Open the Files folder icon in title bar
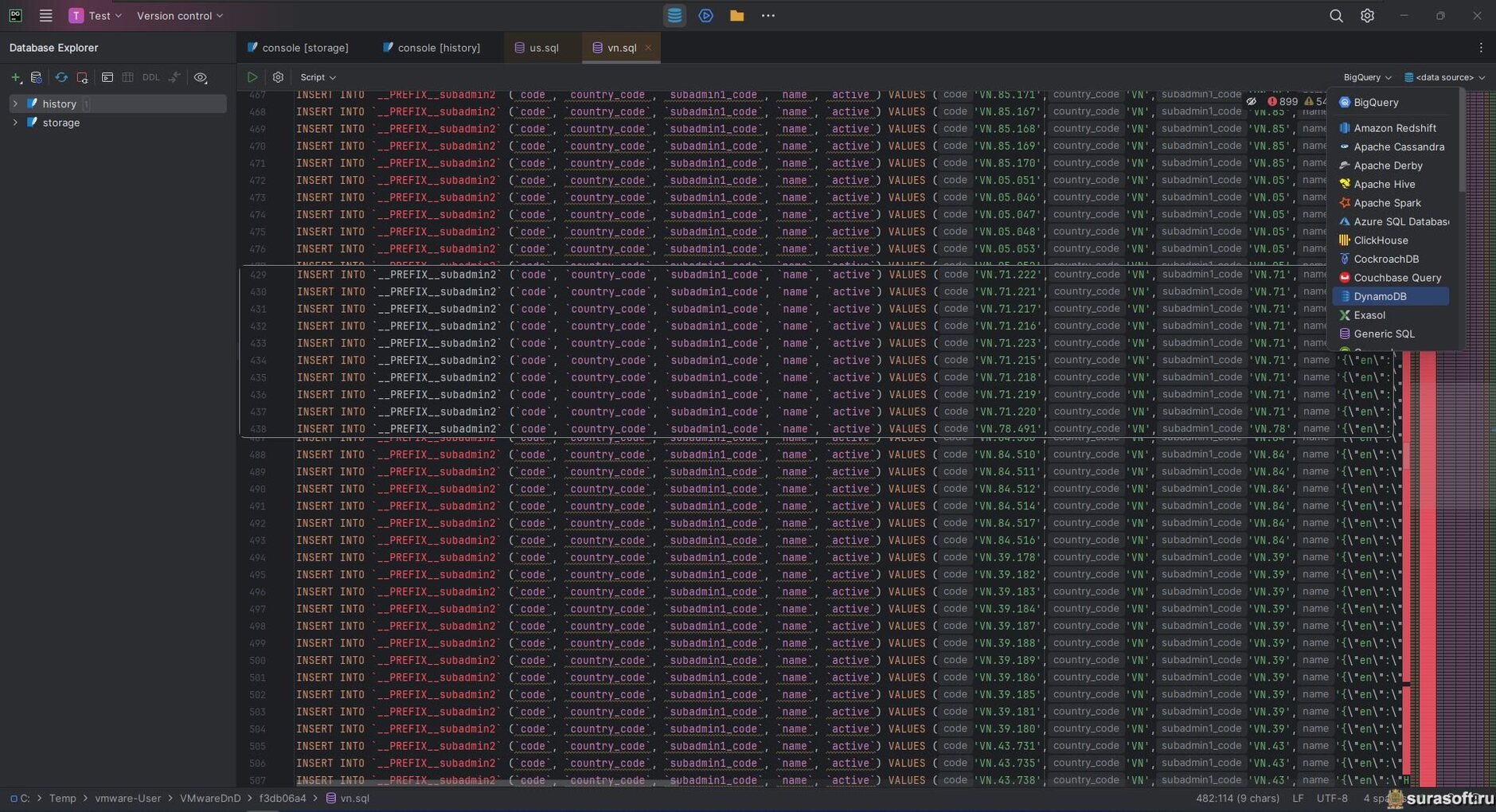The height and width of the screenshot is (812, 1496). pyautogui.click(x=736, y=16)
